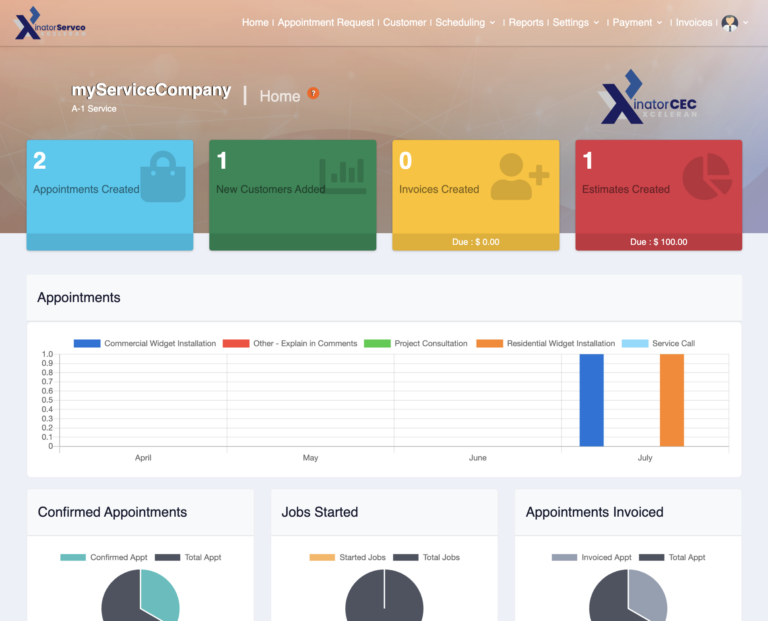Screen dimensions: 768x621
Task: Toggle Total Jobs legend item
Action: pos(427,557)
